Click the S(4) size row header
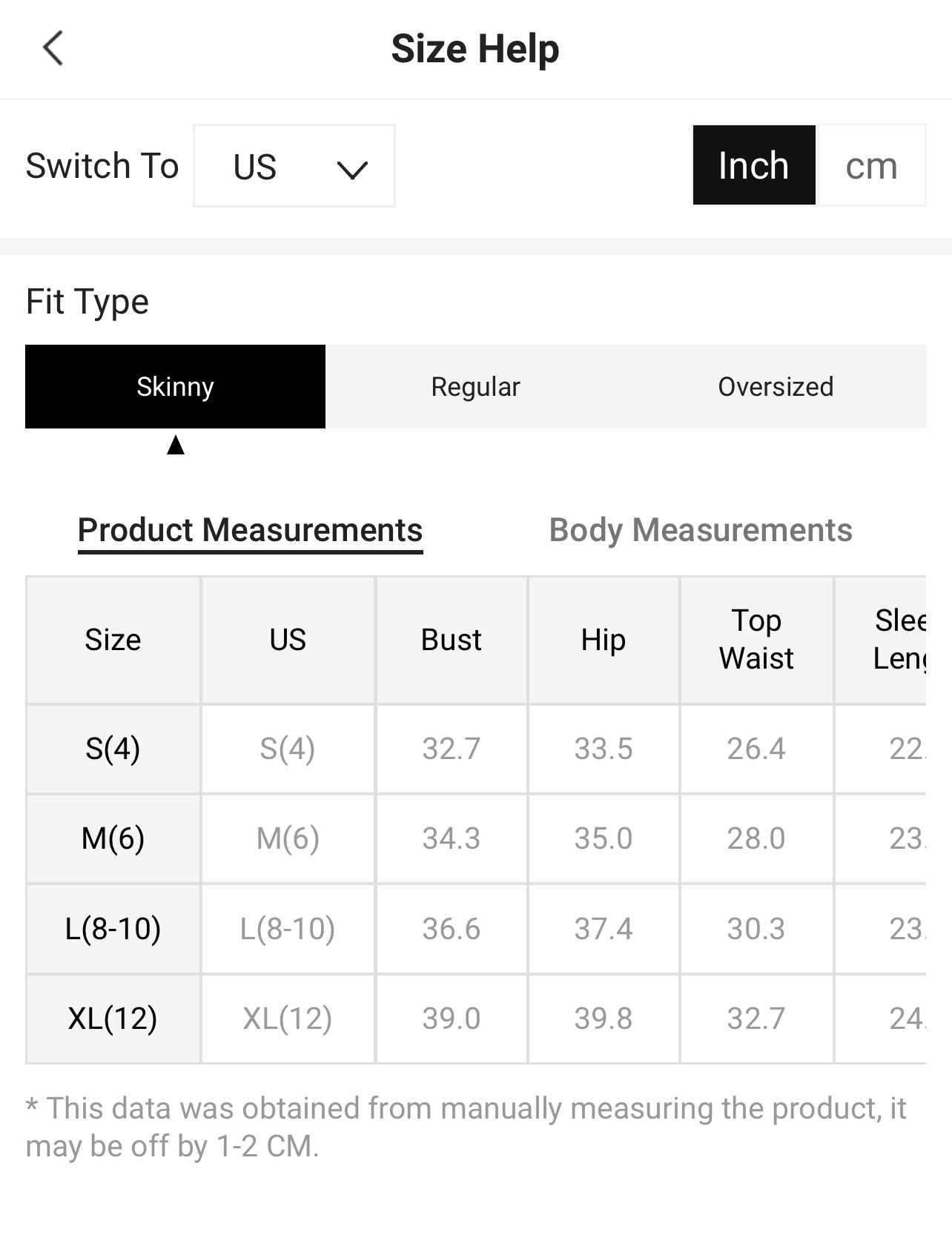The width and height of the screenshot is (952, 1235). (x=113, y=749)
